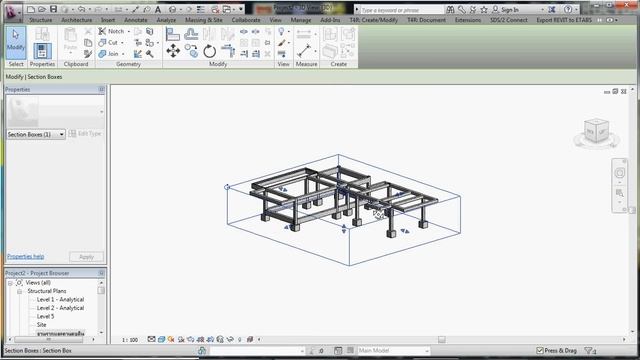Select the Move tool icon
Viewport: 640px width, 360px height.
173,51
